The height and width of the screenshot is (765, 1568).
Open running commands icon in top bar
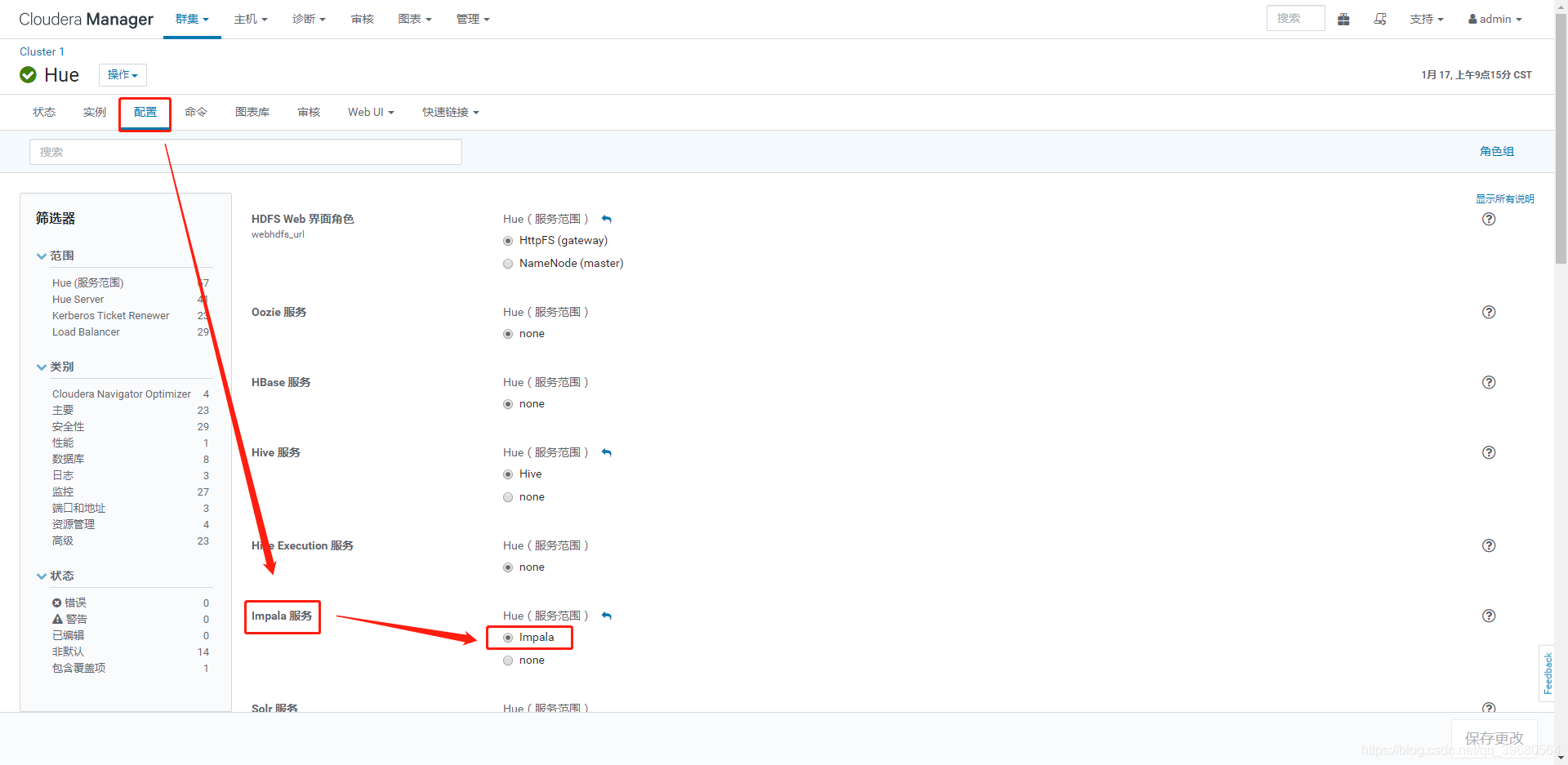point(1380,19)
